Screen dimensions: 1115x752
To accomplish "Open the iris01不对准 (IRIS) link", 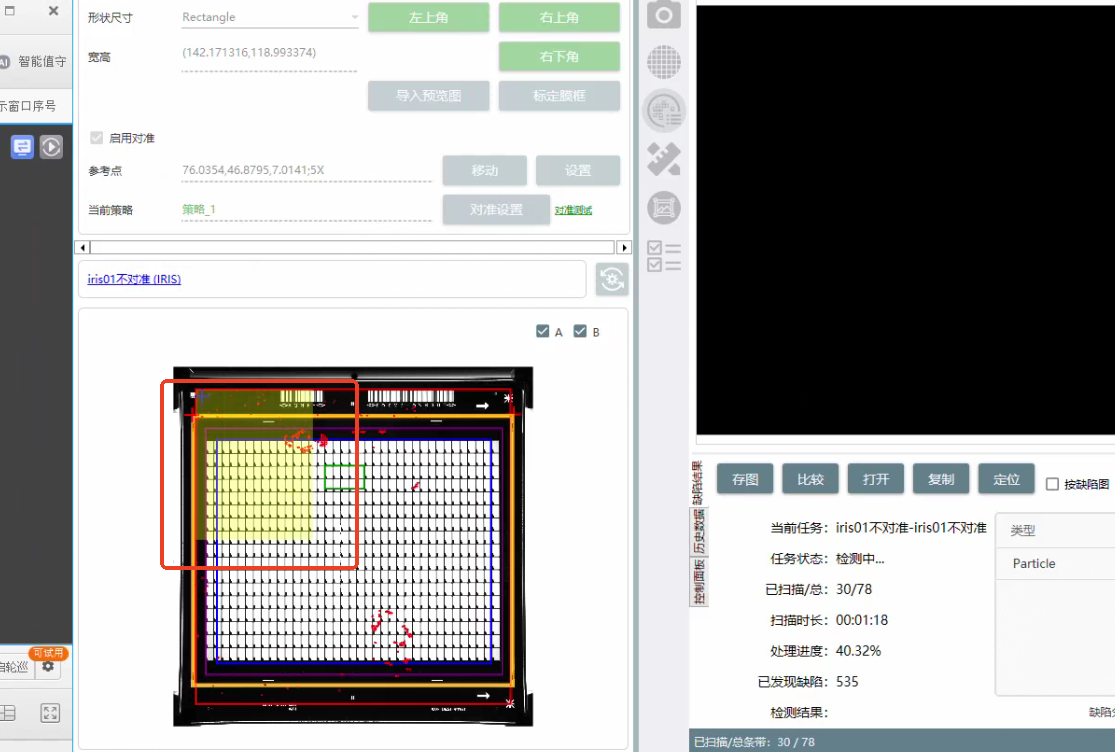I will click(134, 280).
